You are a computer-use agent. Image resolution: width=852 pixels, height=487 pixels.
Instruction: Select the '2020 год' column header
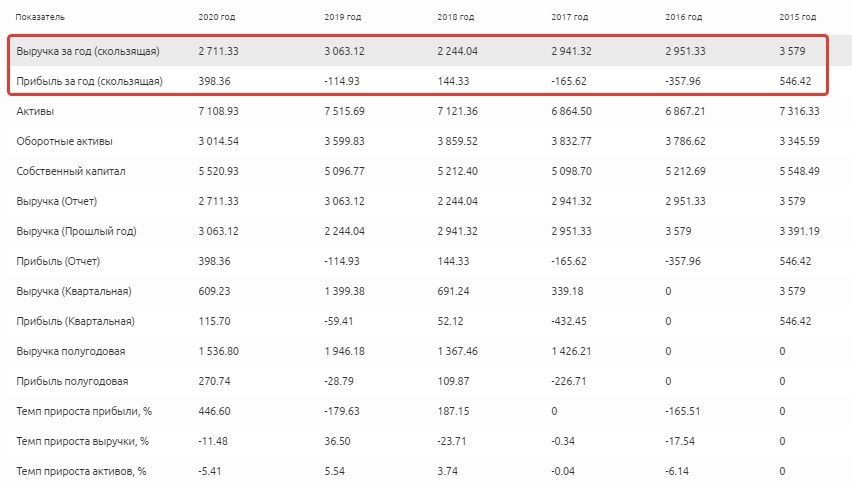[x=218, y=17]
